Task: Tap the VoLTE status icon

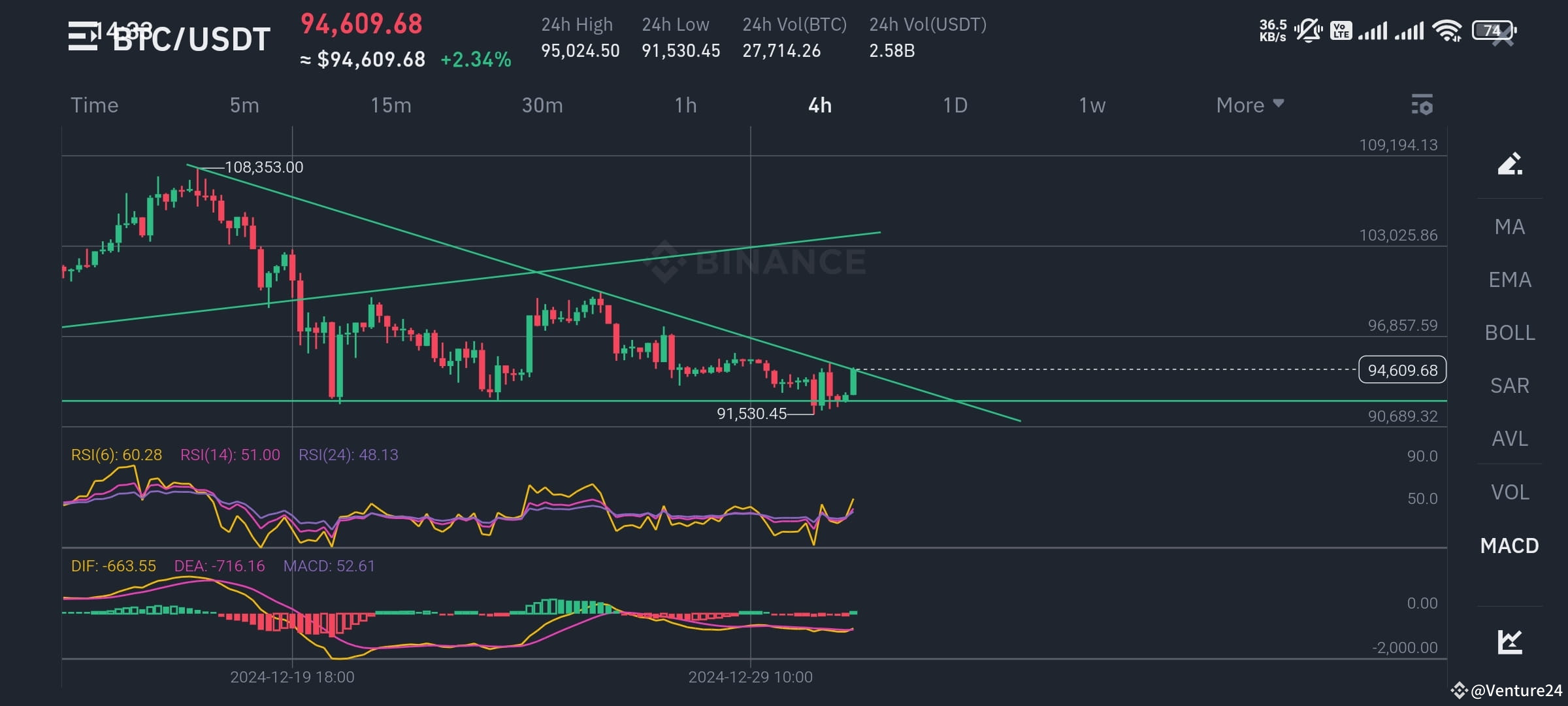Action: [1341, 31]
